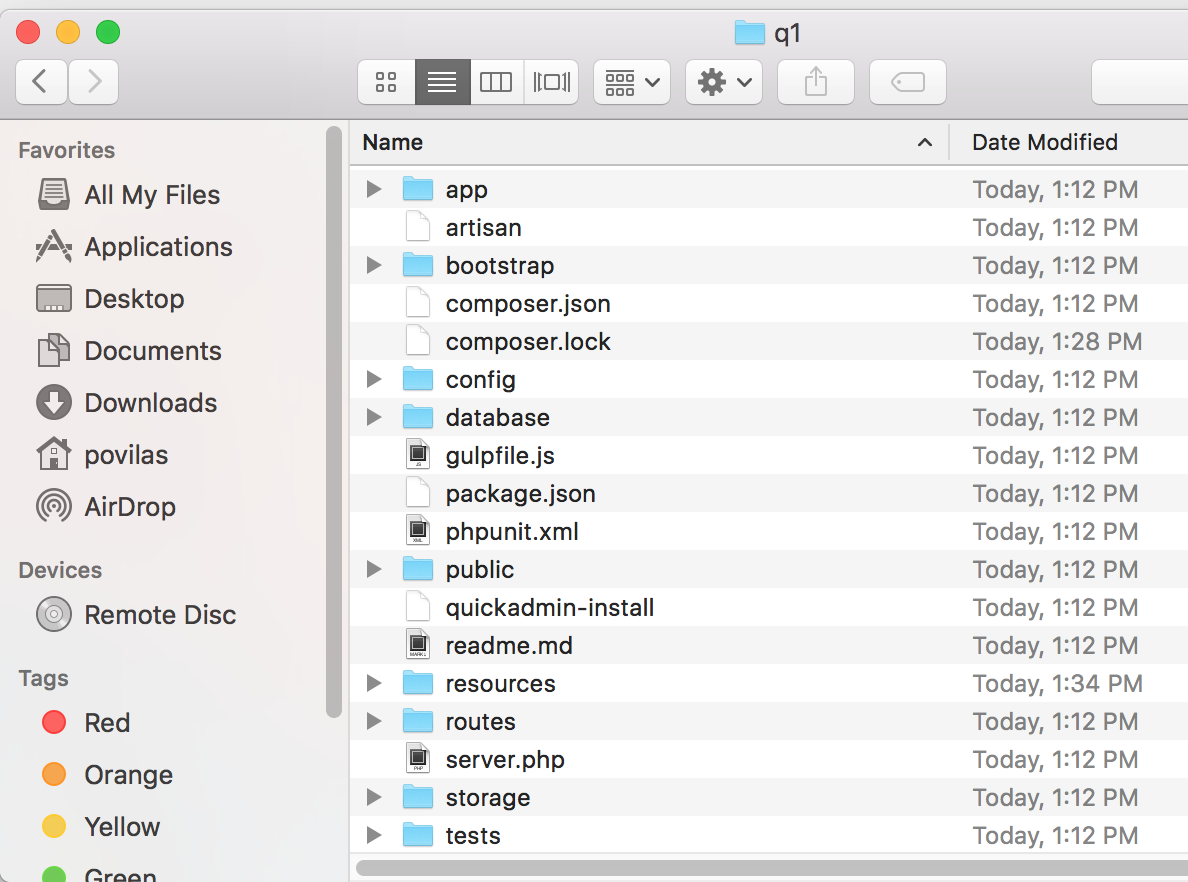Switch to Cover Flow view
The height and width of the screenshot is (882, 1188).
[x=551, y=82]
